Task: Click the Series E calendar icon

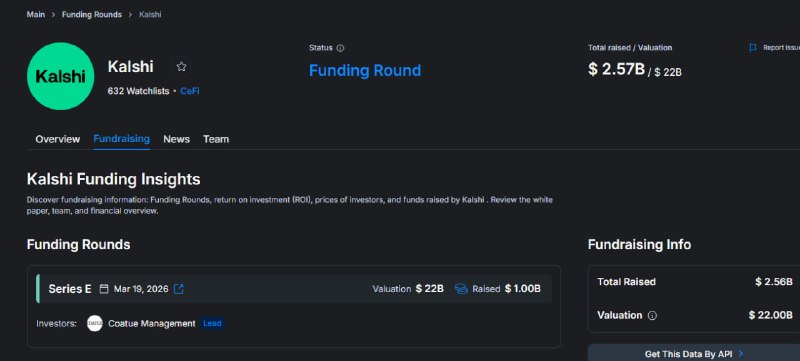Action: coord(104,289)
